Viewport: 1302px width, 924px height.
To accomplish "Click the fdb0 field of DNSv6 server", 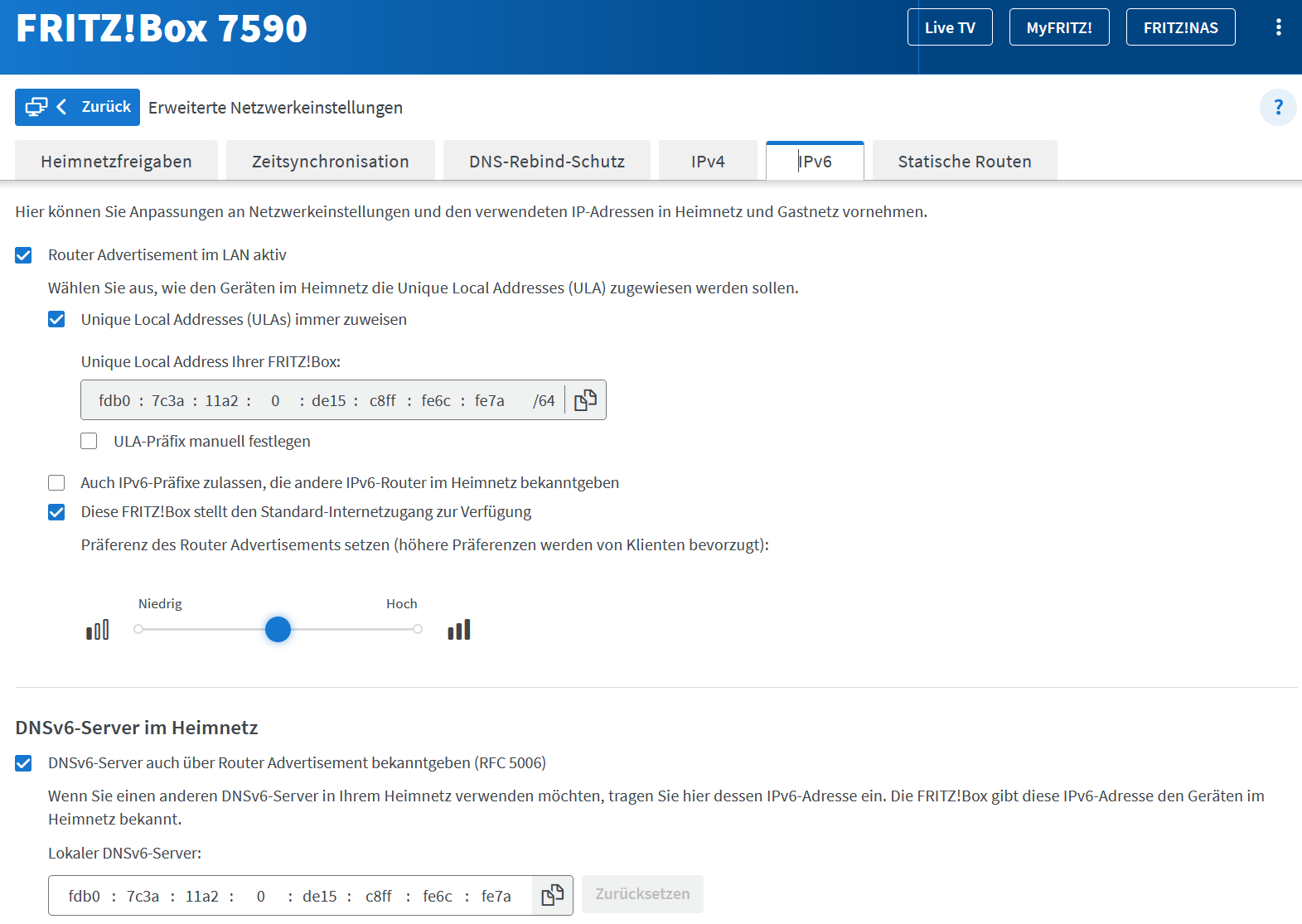I will (84, 896).
